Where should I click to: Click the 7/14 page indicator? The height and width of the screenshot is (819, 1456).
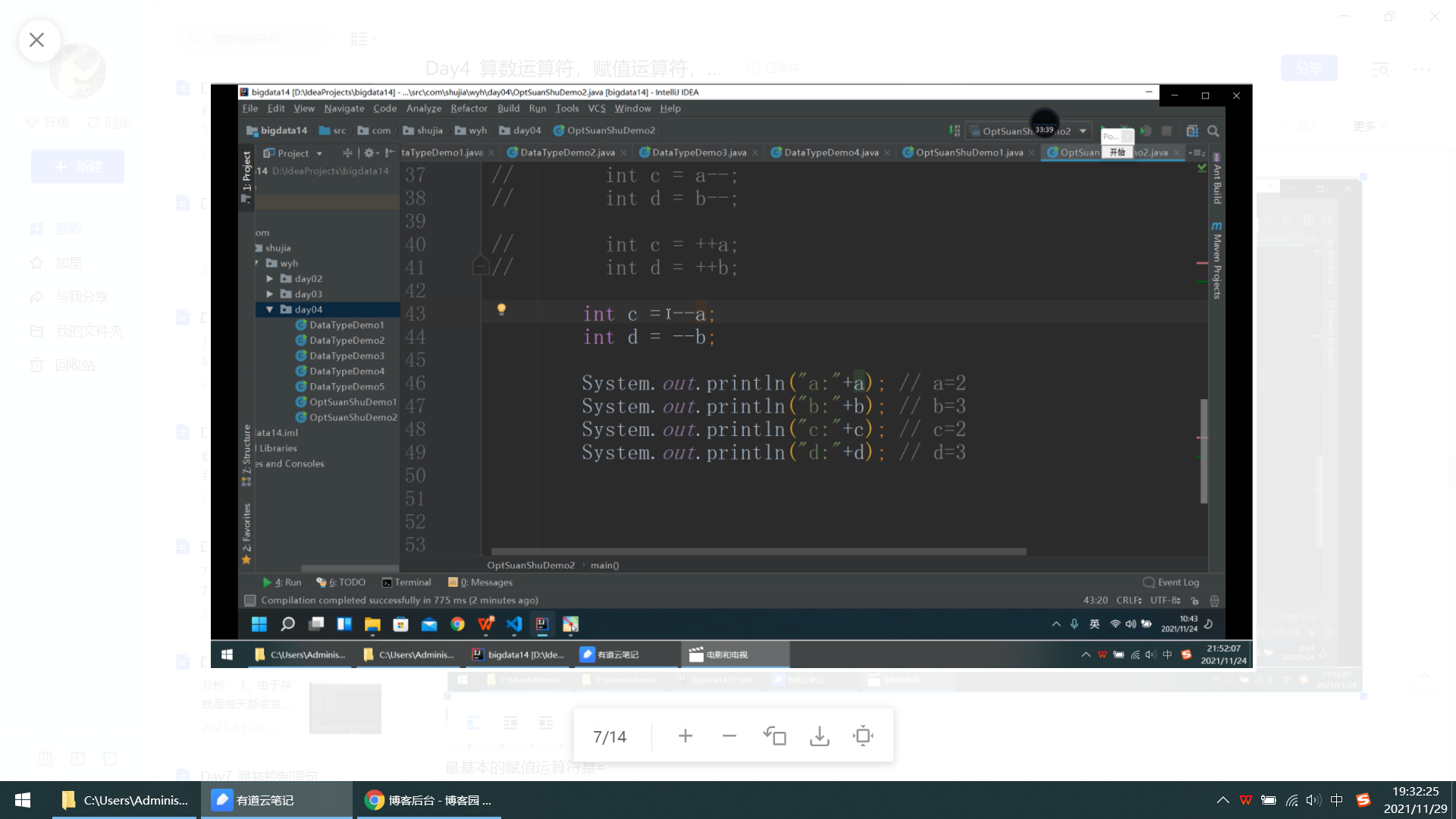(x=610, y=737)
